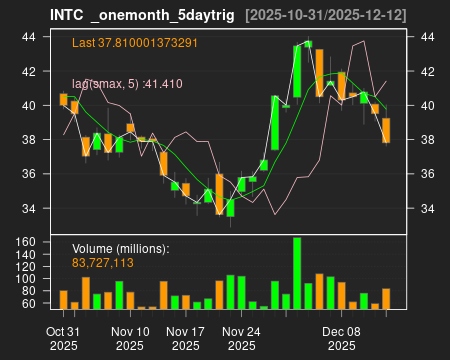Click the "Nov 10 2025" date axis label

point(130,339)
